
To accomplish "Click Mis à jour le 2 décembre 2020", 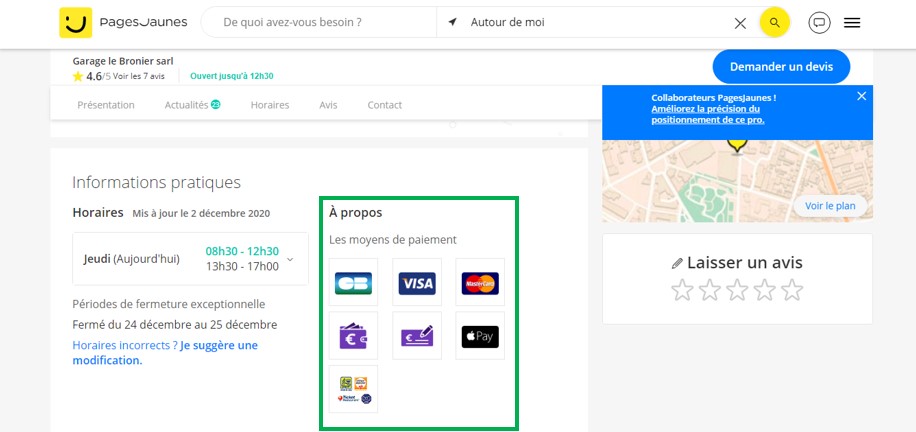I will [201, 213].
